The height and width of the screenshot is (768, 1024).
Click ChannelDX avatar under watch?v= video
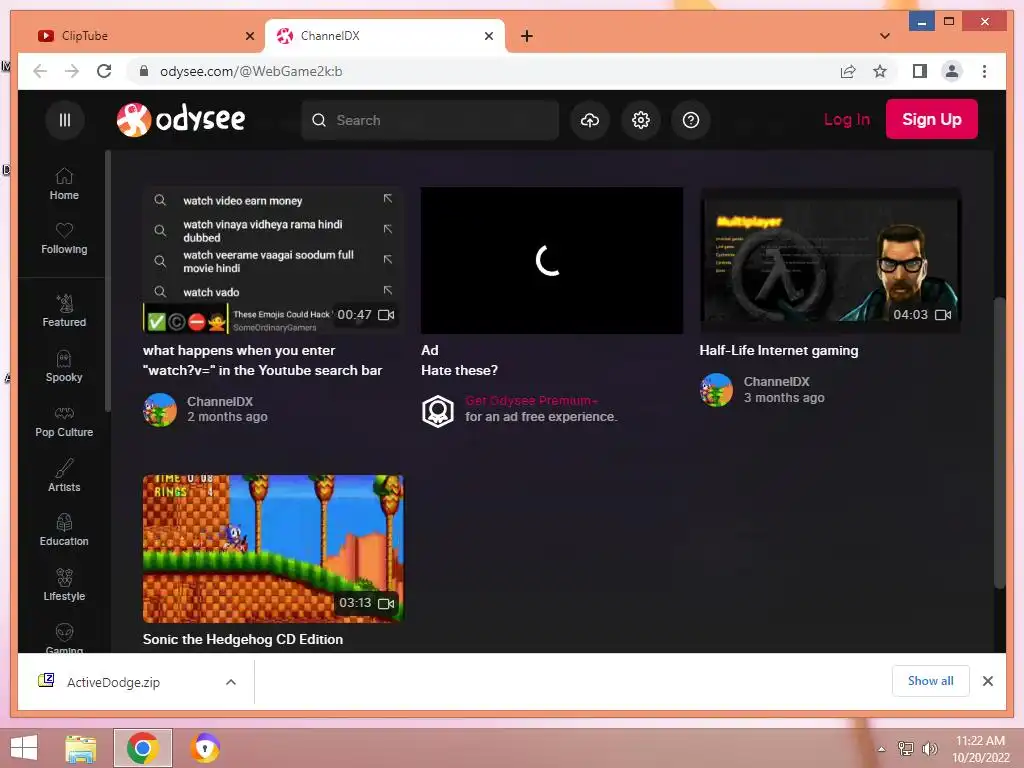160,409
